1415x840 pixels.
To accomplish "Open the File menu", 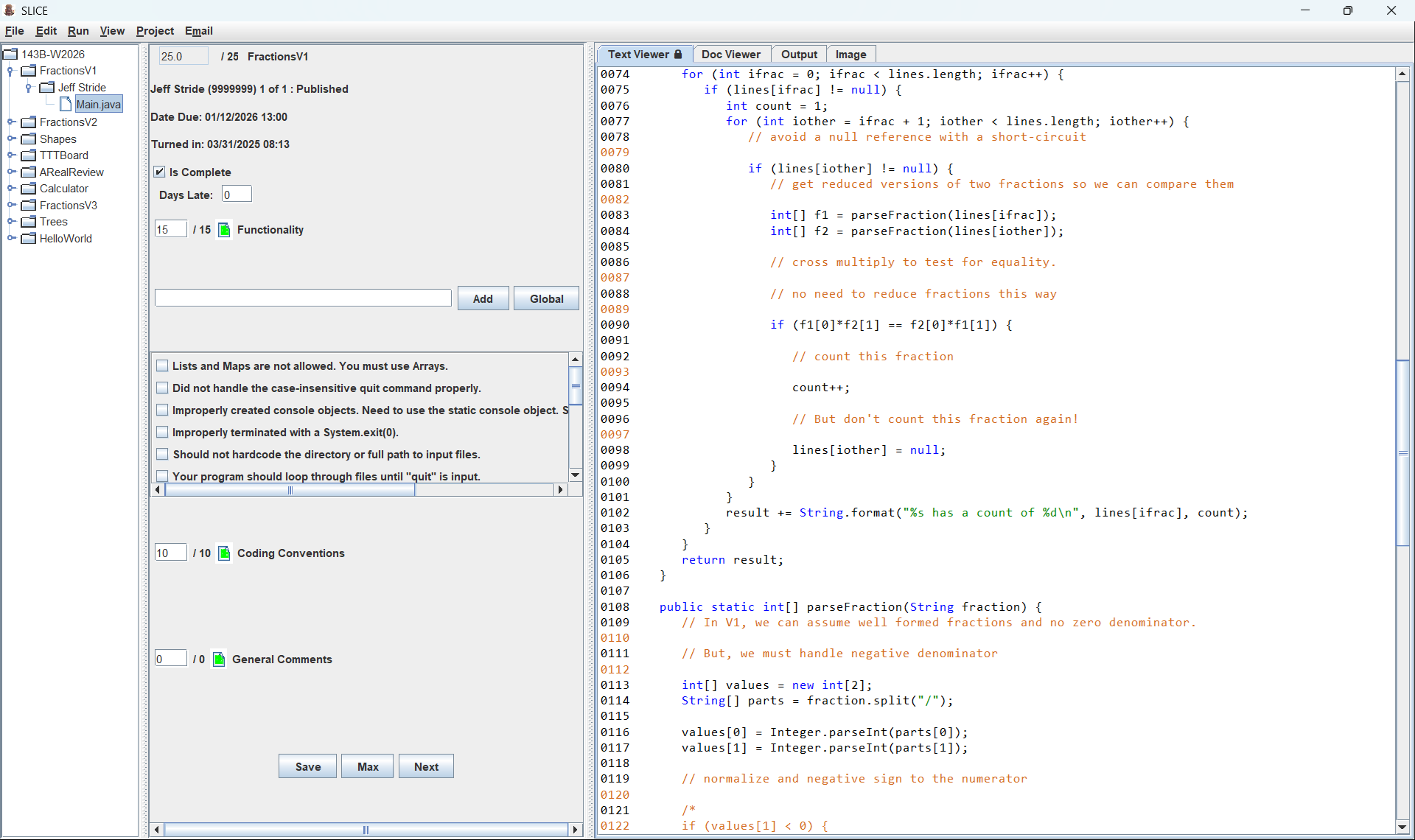I will pyautogui.click(x=15, y=31).
